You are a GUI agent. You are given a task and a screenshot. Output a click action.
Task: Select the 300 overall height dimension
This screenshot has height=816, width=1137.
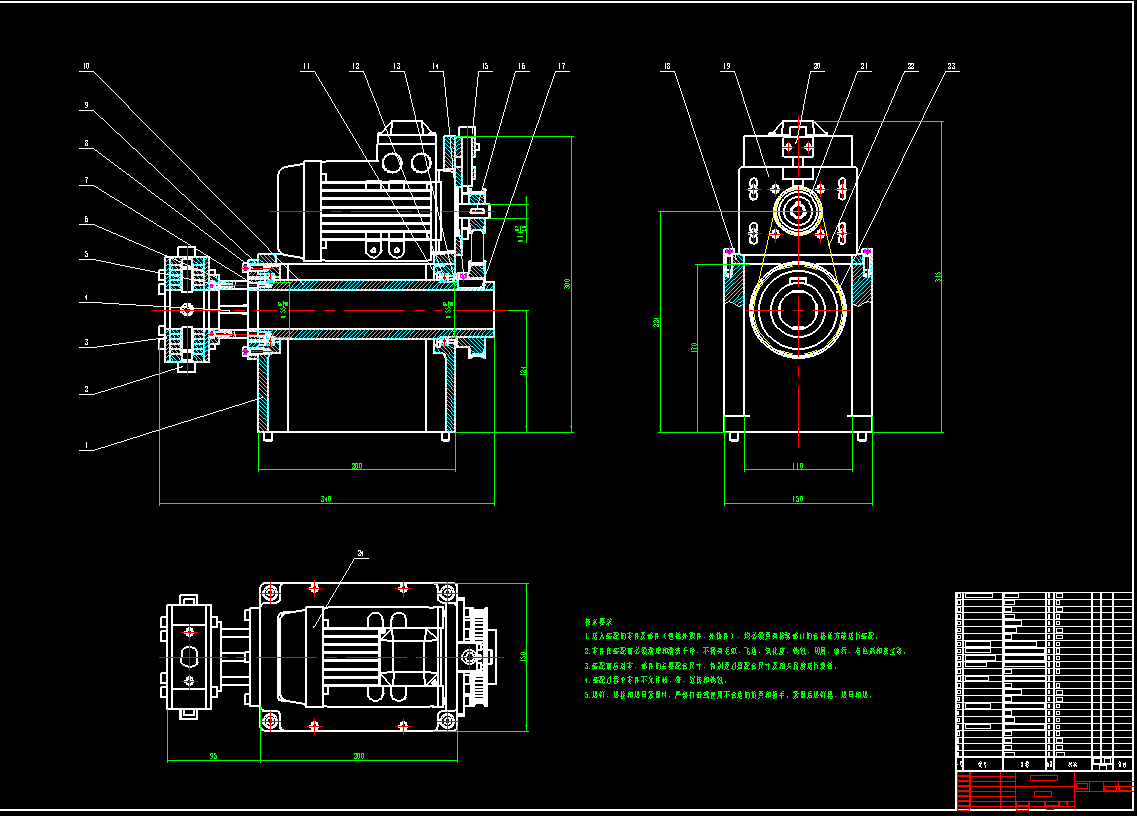click(567, 284)
